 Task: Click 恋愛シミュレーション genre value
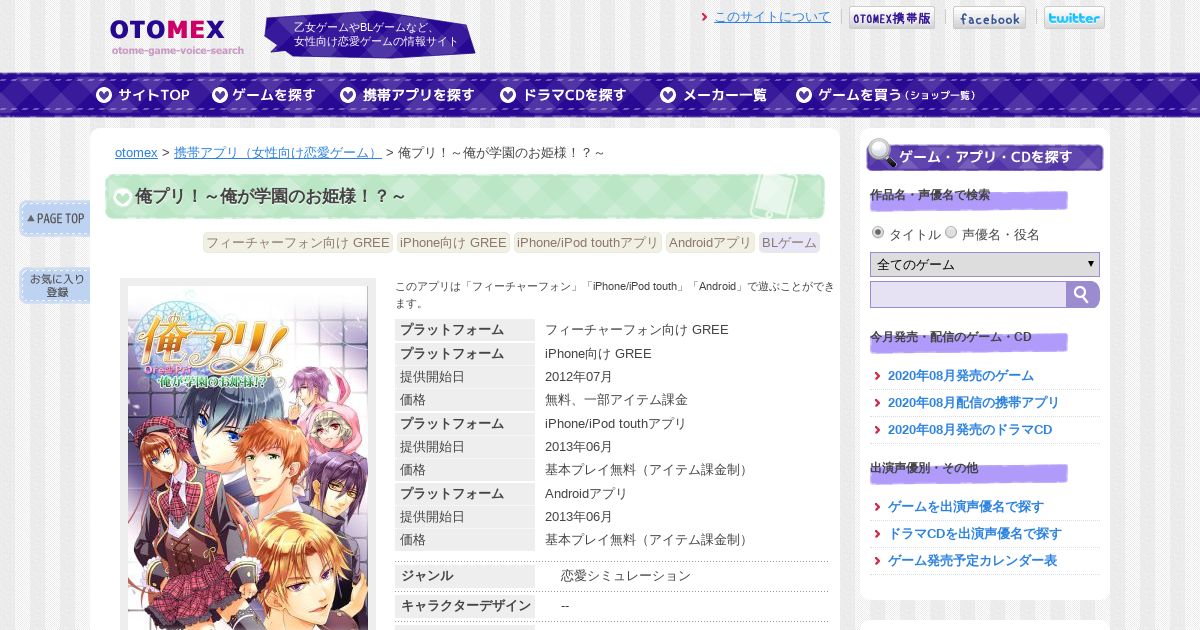click(626, 576)
